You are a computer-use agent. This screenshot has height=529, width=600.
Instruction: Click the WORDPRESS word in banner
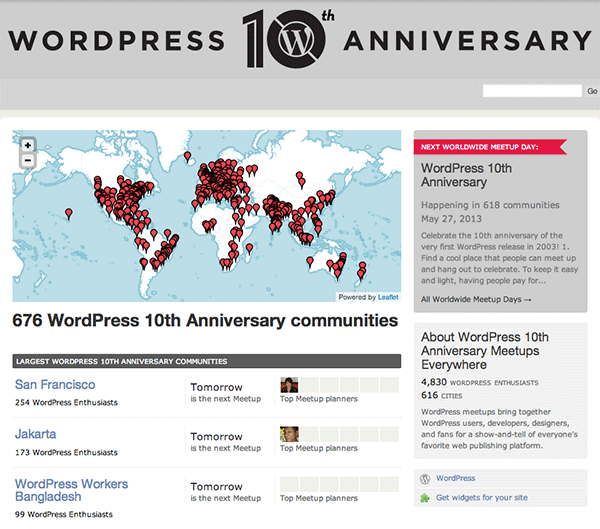coord(116,41)
